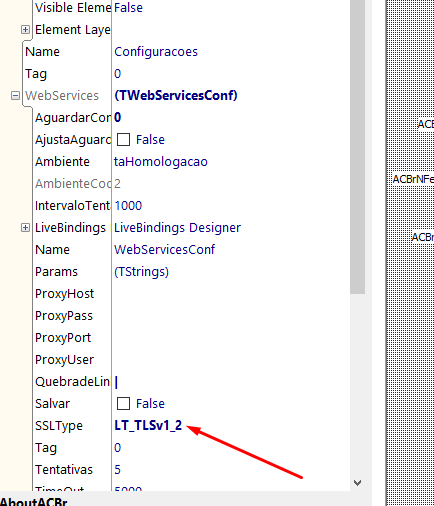The image size is (434, 506).
Task: Toggle the AjustaAguardo False checkbox
Action: pos(123,140)
